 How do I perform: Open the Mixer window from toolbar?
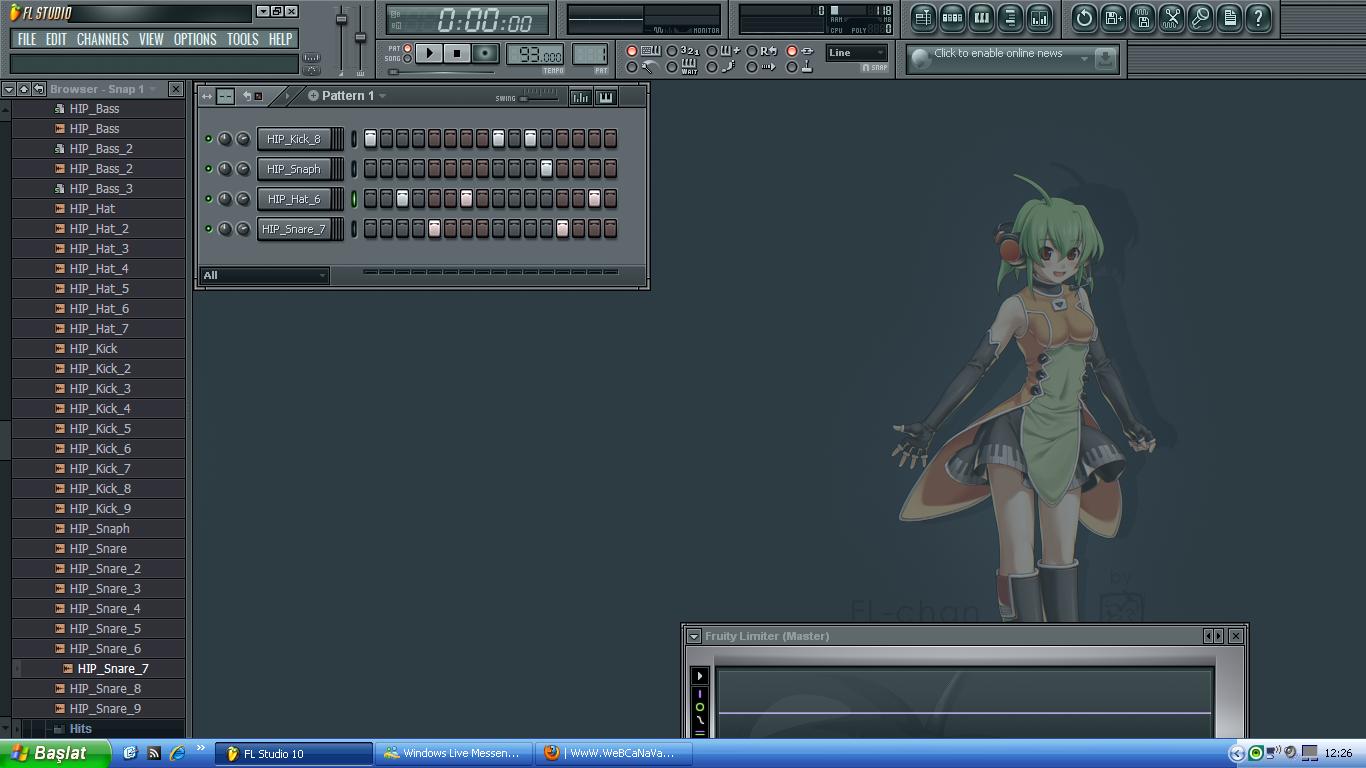(x=1040, y=18)
